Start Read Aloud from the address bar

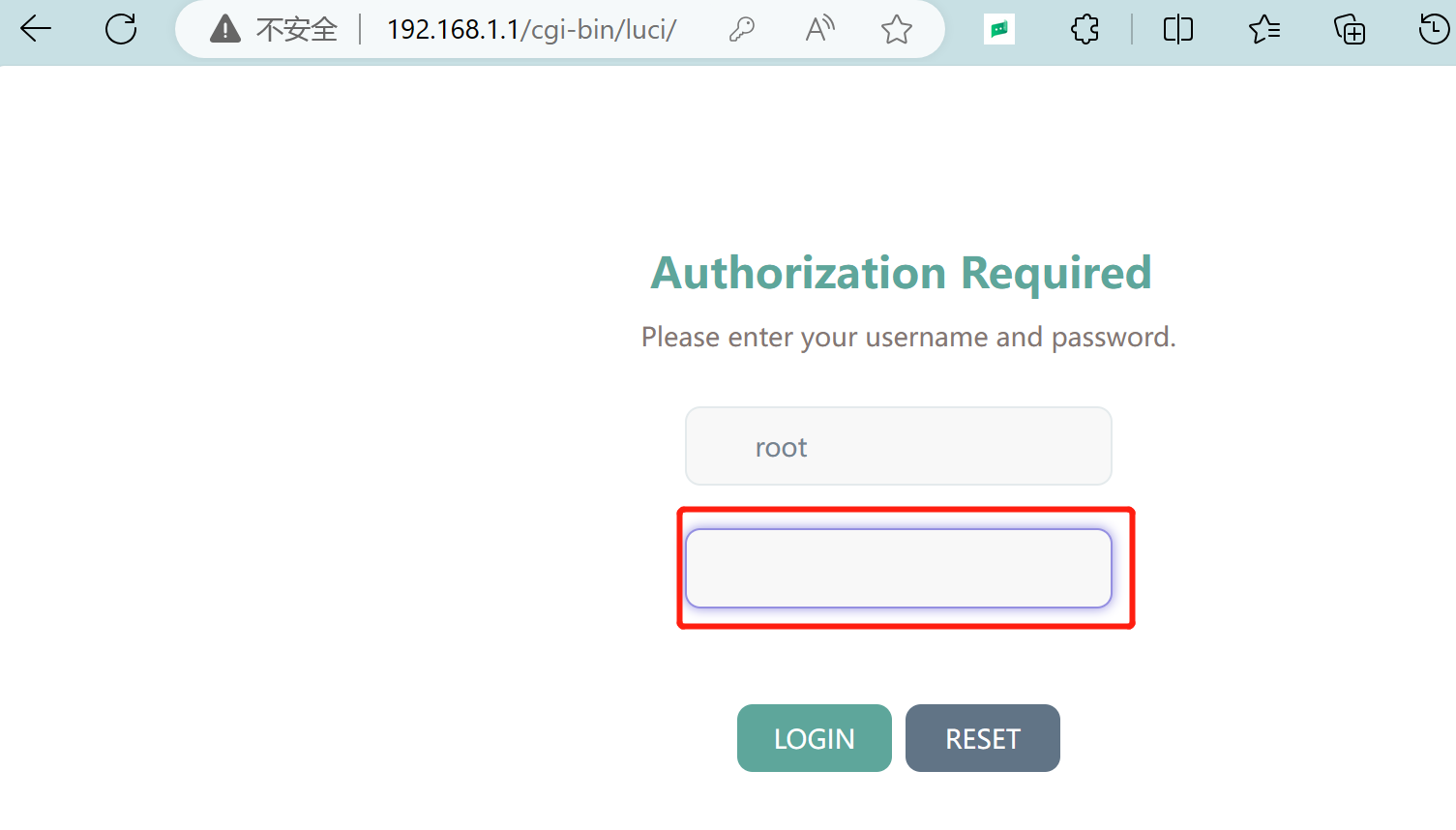point(819,29)
